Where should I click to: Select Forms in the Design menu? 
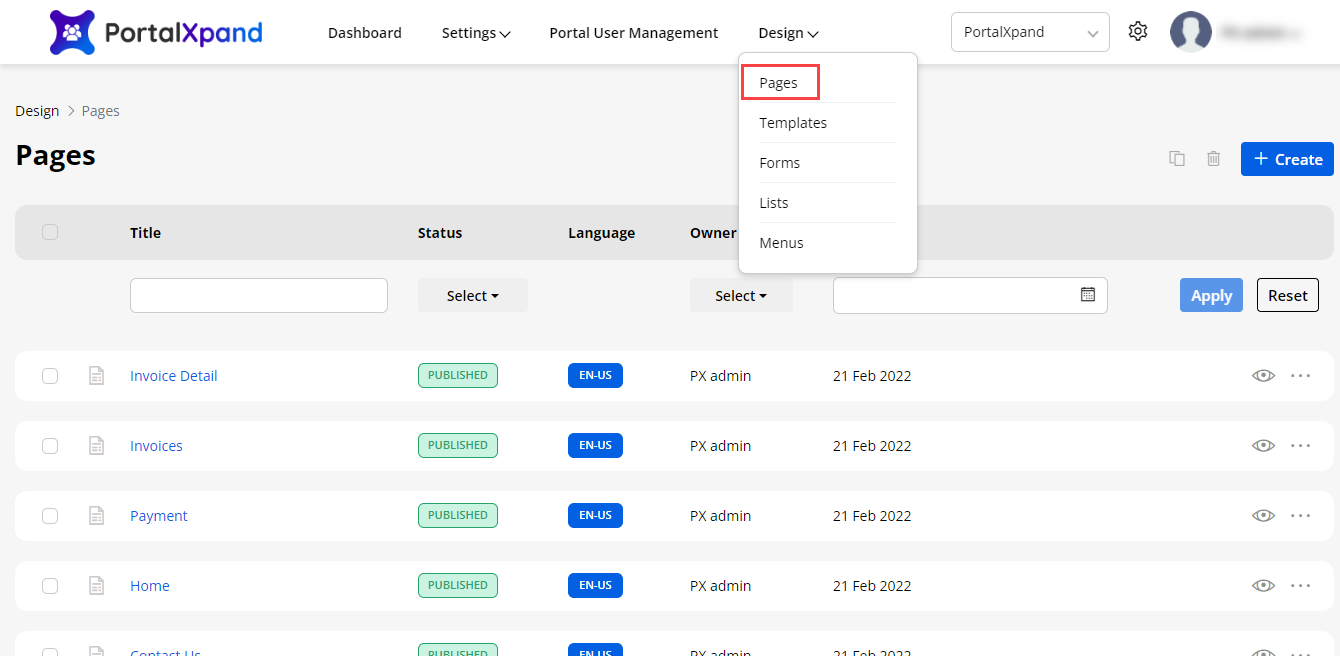779,163
